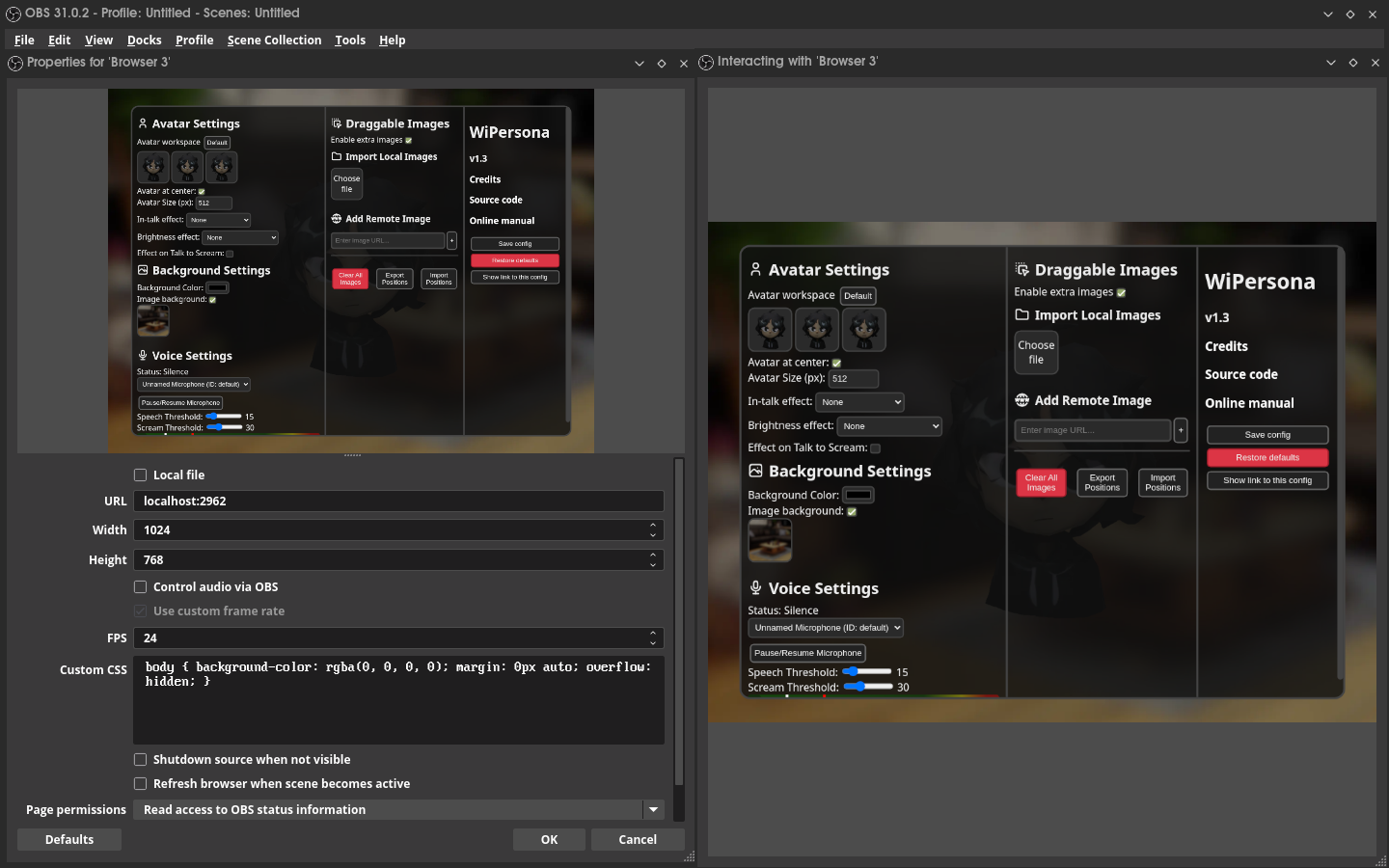Toggle Avatar at center checkbox in Interact window

pos(836,364)
